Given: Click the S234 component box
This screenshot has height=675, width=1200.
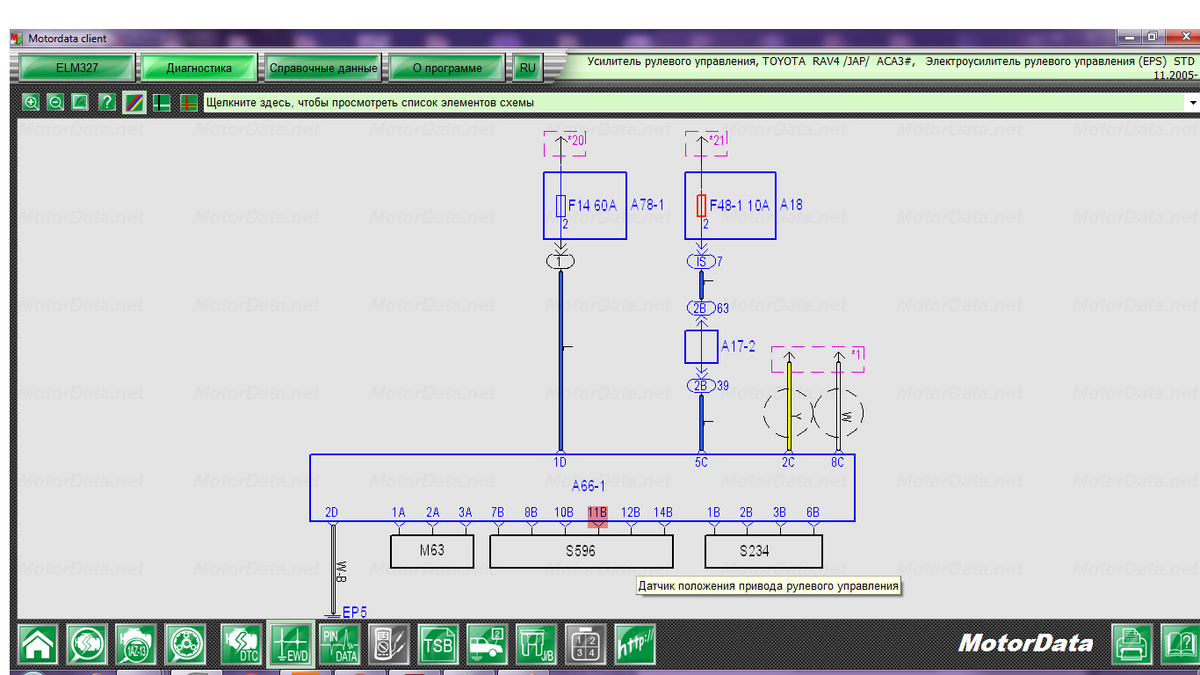Looking at the screenshot, I should tap(764, 551).
